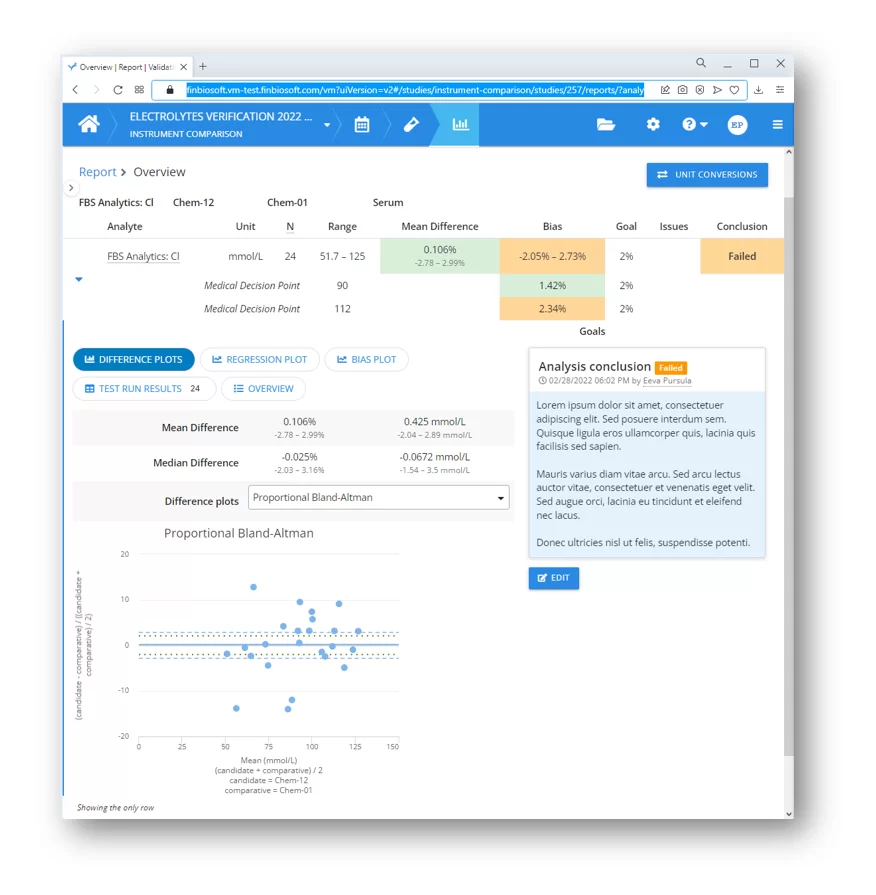
Task: Follow the Report breadcrumb link
Action: tap(97, 172)
